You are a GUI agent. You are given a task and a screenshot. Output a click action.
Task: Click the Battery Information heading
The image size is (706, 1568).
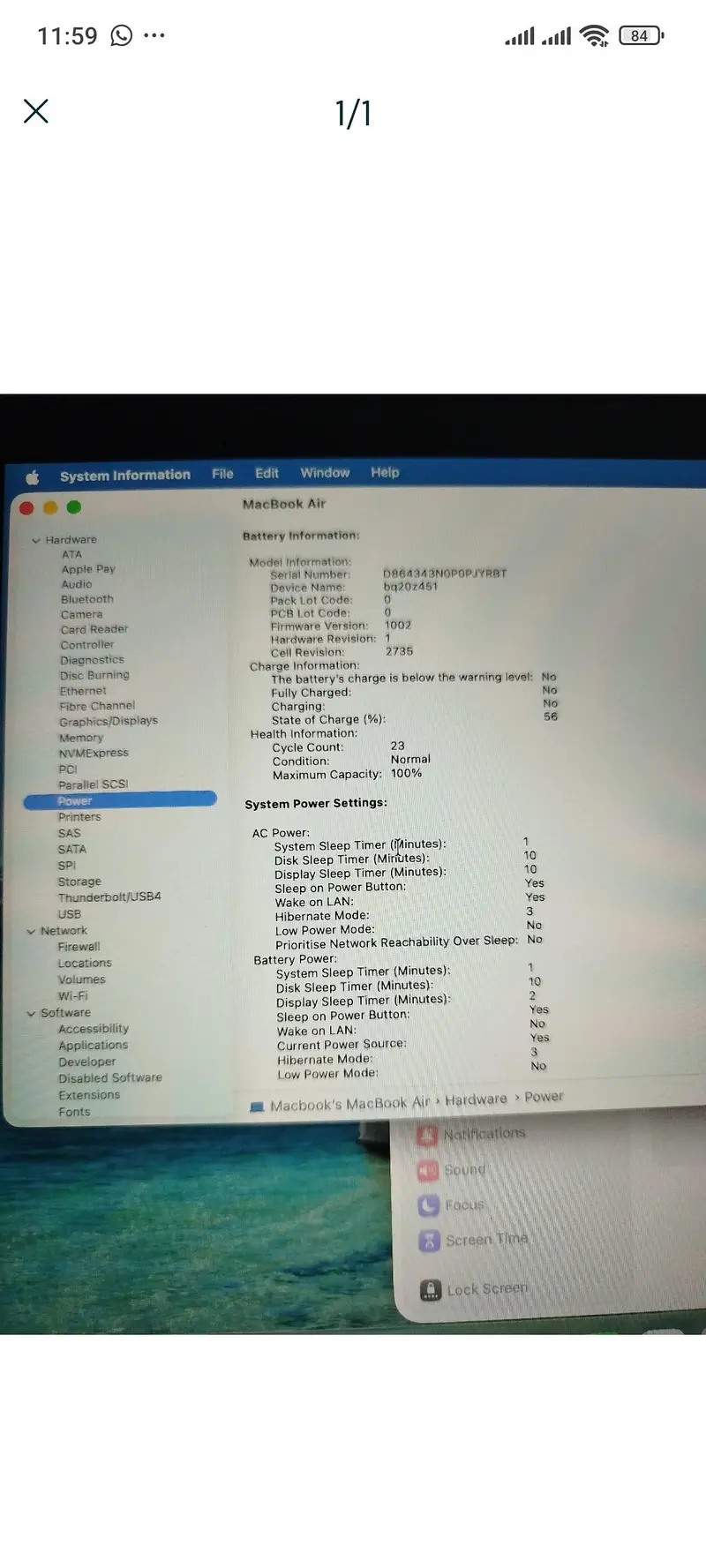pyautogui.click(x=301, y=536)
